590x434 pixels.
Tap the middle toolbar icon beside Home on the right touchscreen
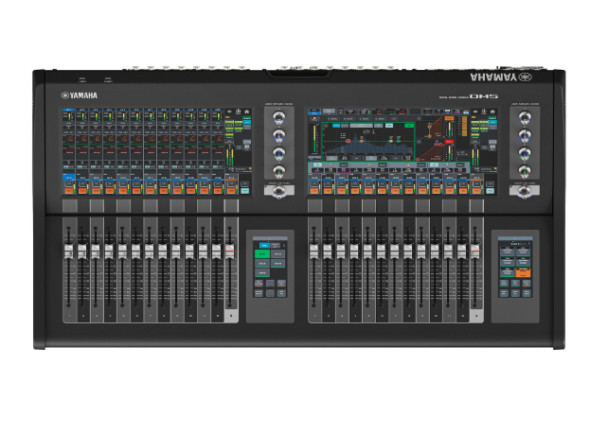click(484, 112)
